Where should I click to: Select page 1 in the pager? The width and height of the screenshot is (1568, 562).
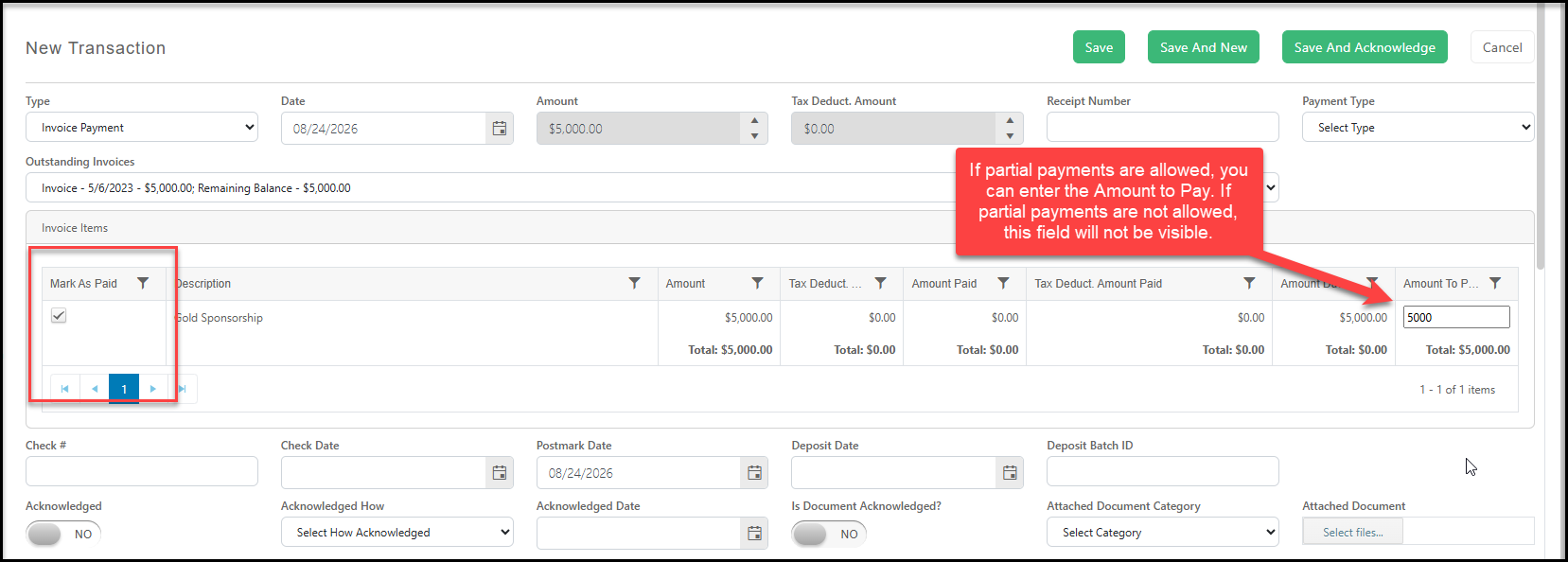[x=124, y=389]
